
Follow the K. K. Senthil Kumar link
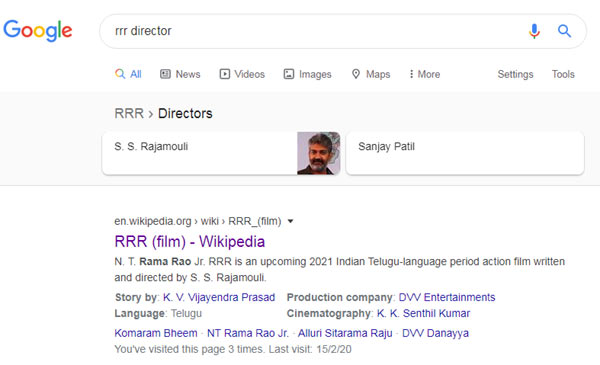tap(423, 313)
